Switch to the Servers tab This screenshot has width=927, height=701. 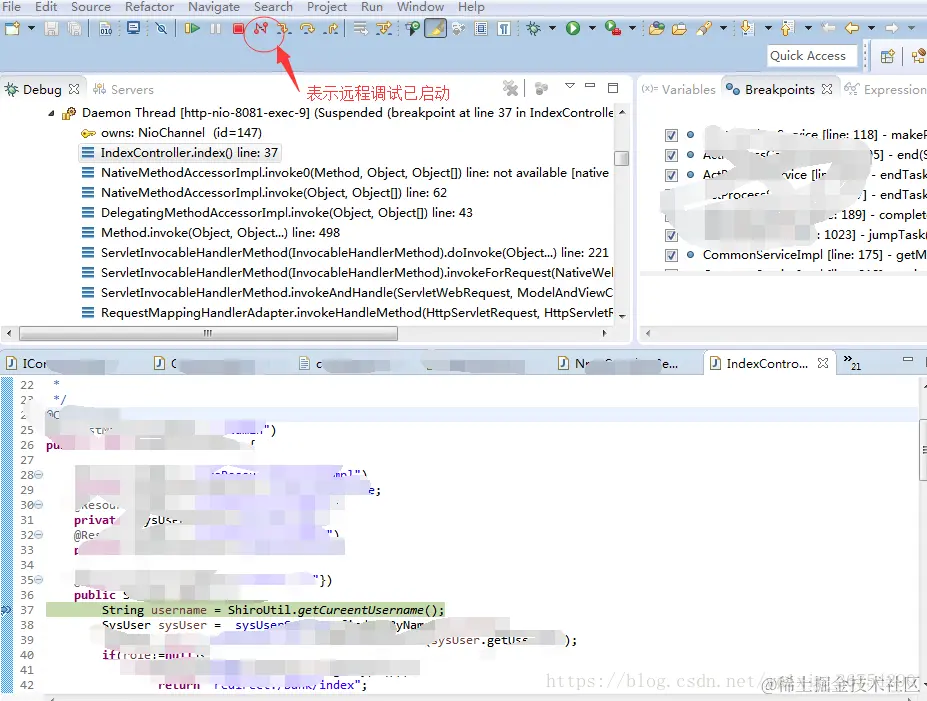[124, 90]
